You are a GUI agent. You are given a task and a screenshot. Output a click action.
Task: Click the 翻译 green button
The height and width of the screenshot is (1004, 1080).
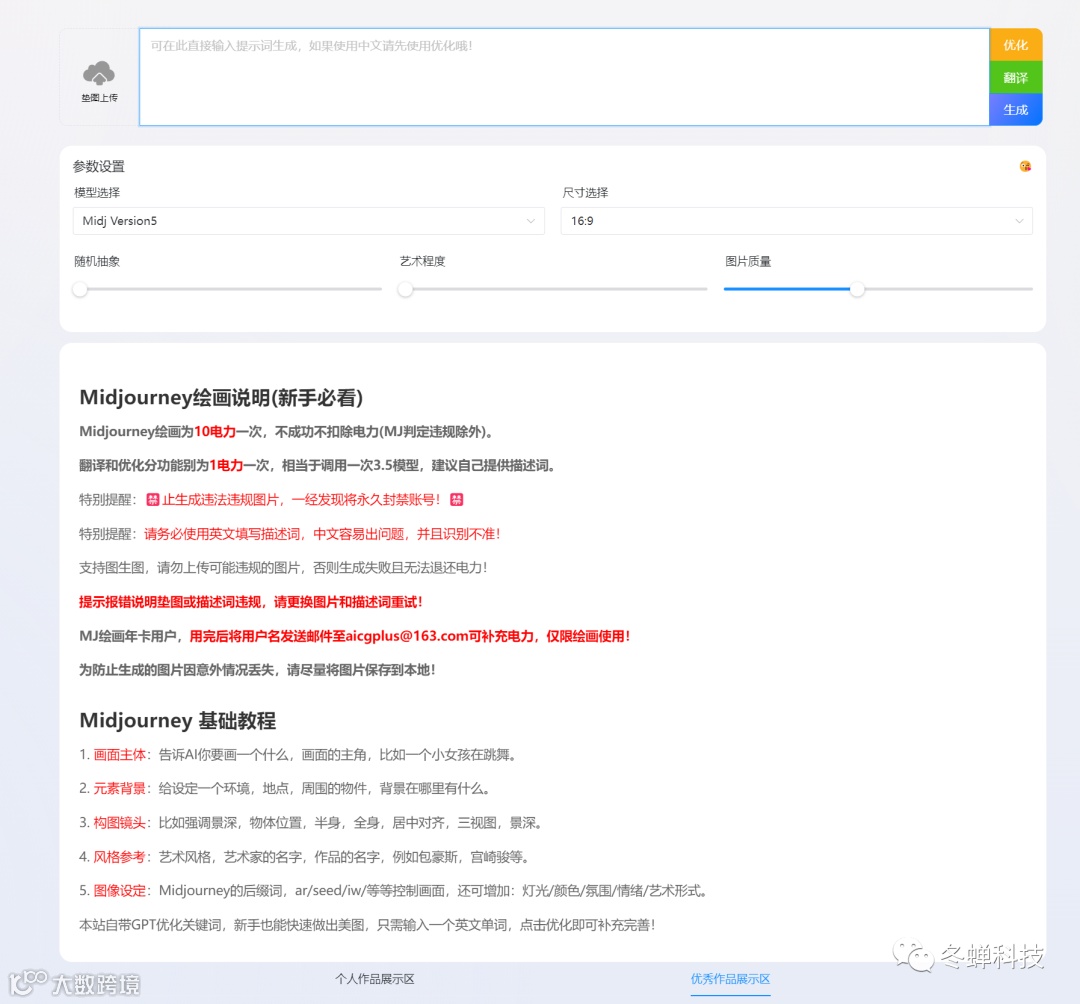point(1015,77)
